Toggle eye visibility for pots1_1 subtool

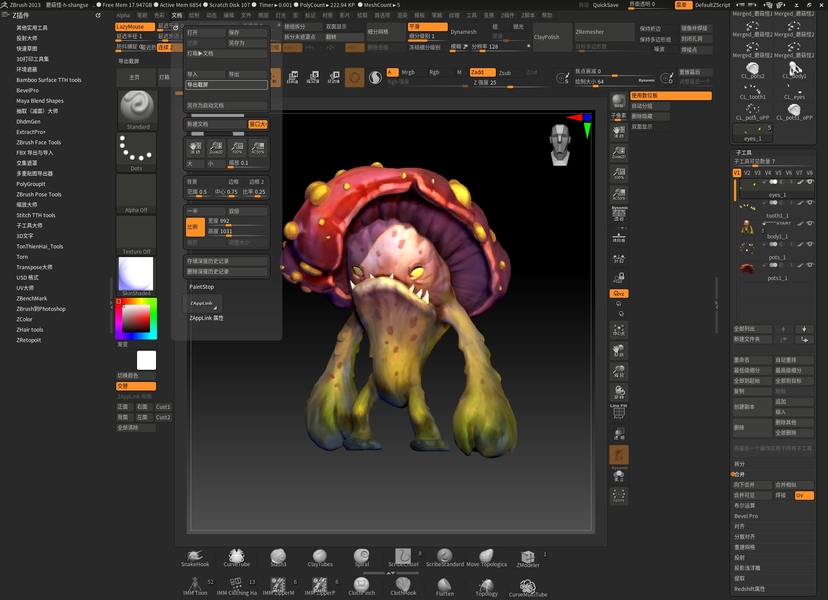click(810, 265)
